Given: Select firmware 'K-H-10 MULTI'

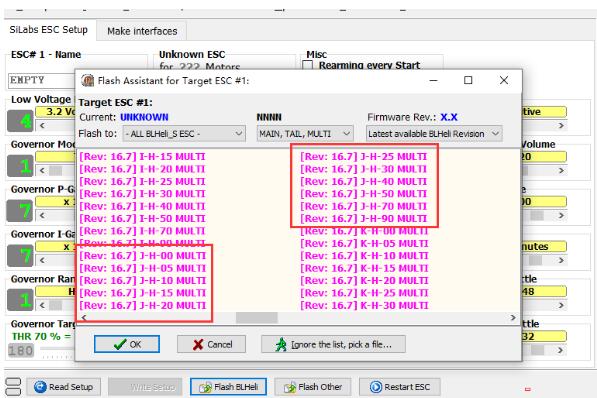Looking at the screenshot, I should point(364,256).
